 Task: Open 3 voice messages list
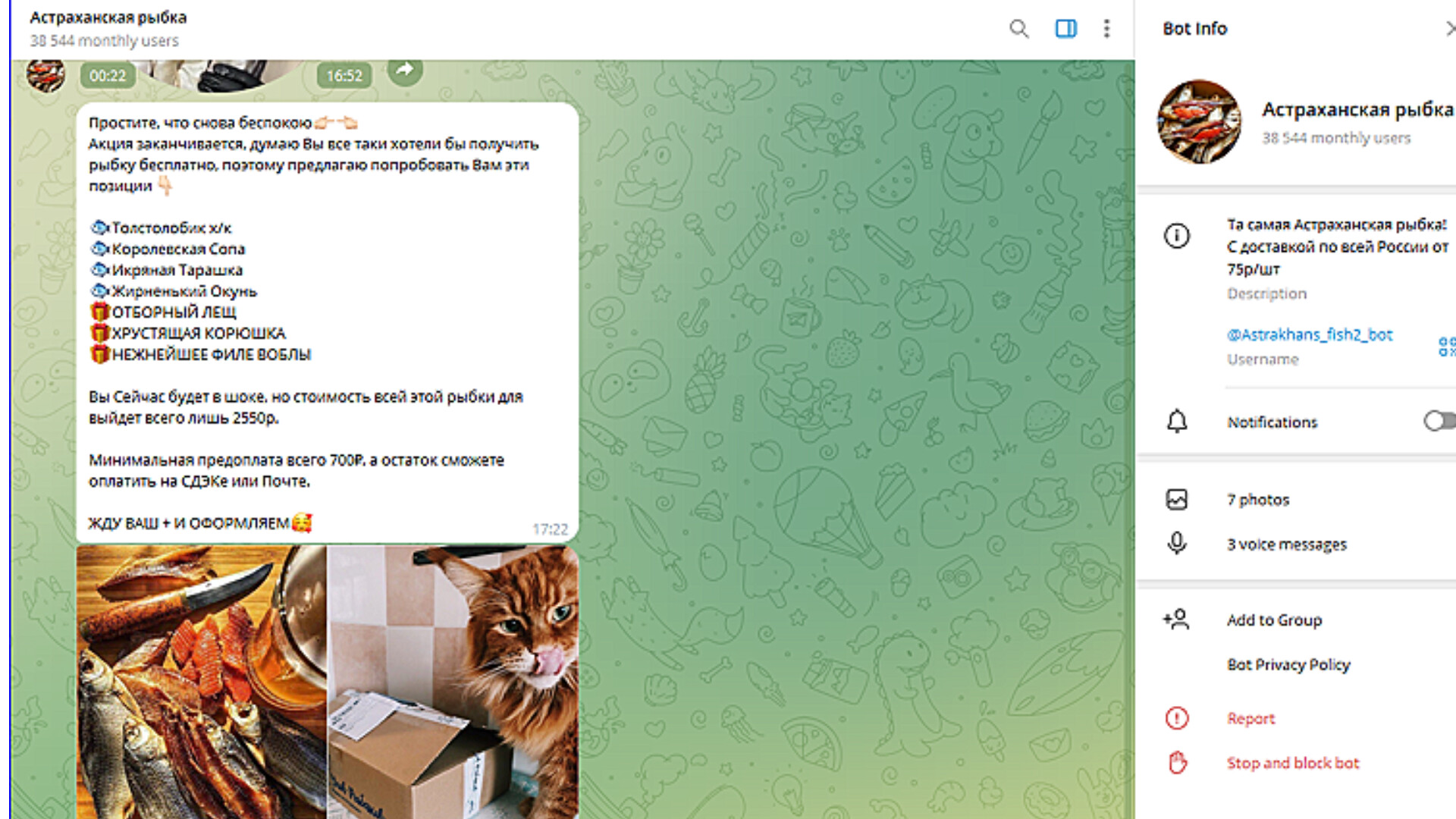tap(1297, 544)
